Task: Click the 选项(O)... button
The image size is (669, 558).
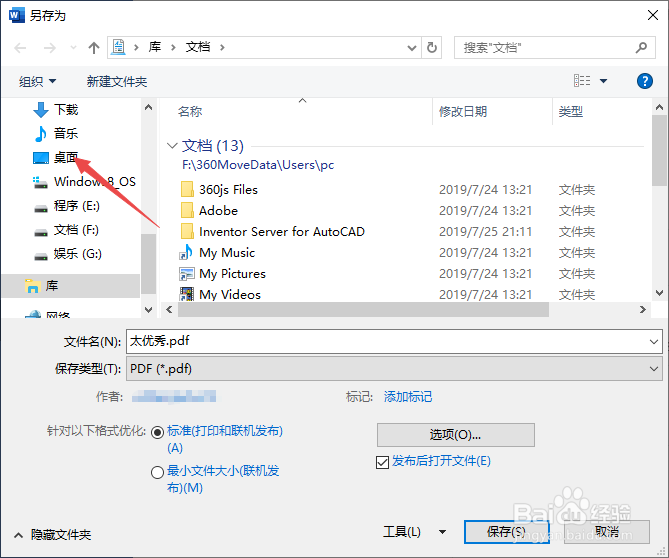Action: pos(456,435)
